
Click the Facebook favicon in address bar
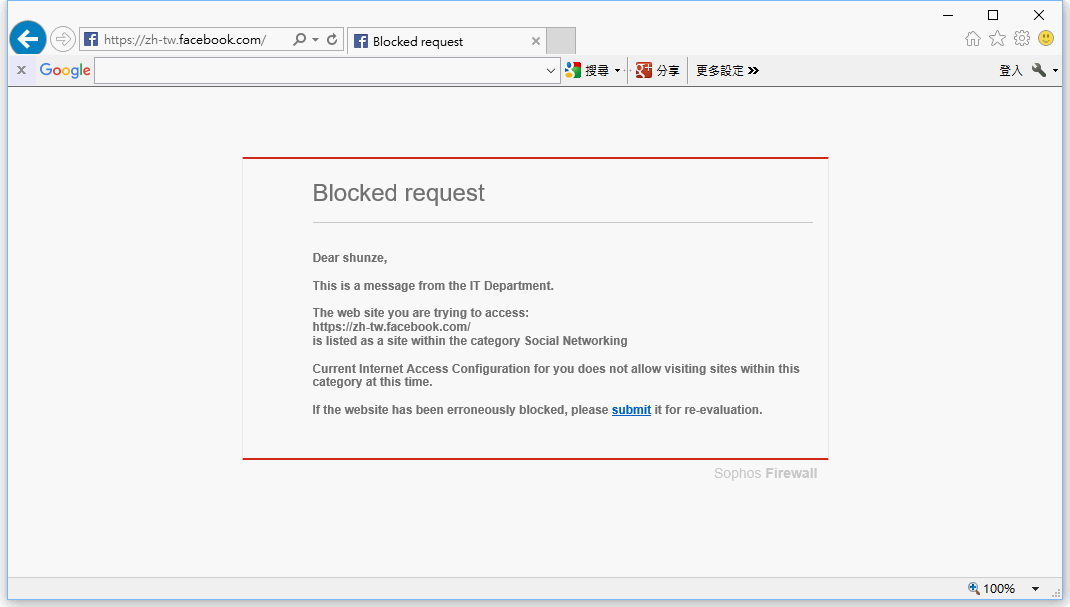[x=91, y=40]
